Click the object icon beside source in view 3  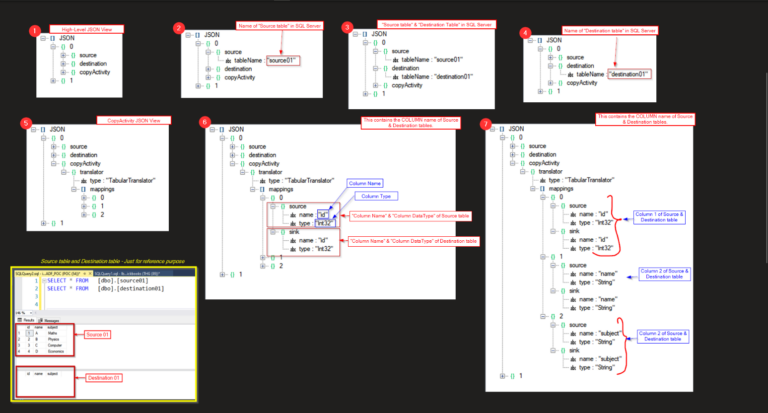coord(385,51)
